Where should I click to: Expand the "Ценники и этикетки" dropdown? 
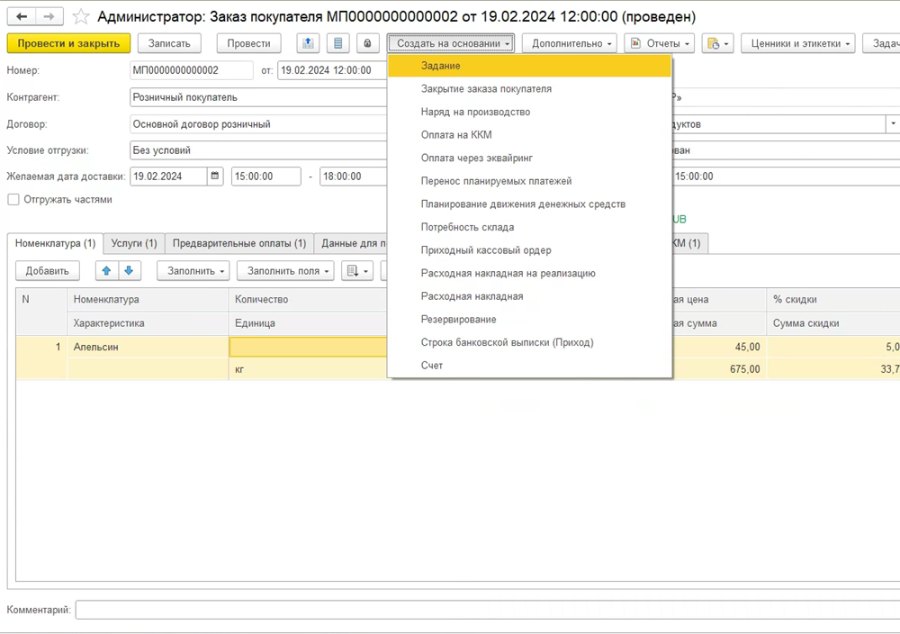[x=798, y=43]
